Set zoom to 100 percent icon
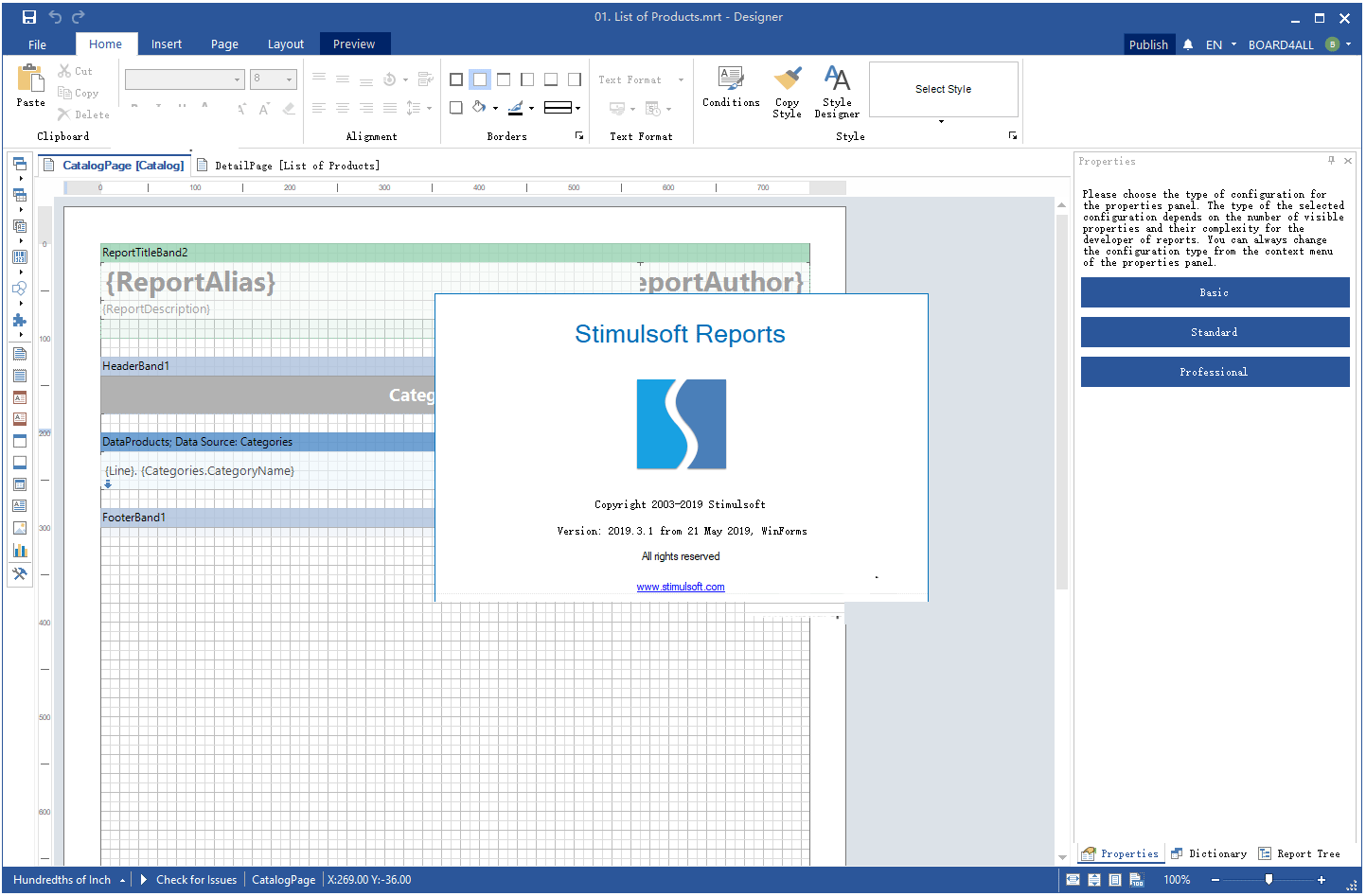This screenshot has width=1366, height=896. pyautogui.click(x=1137, y=880)
